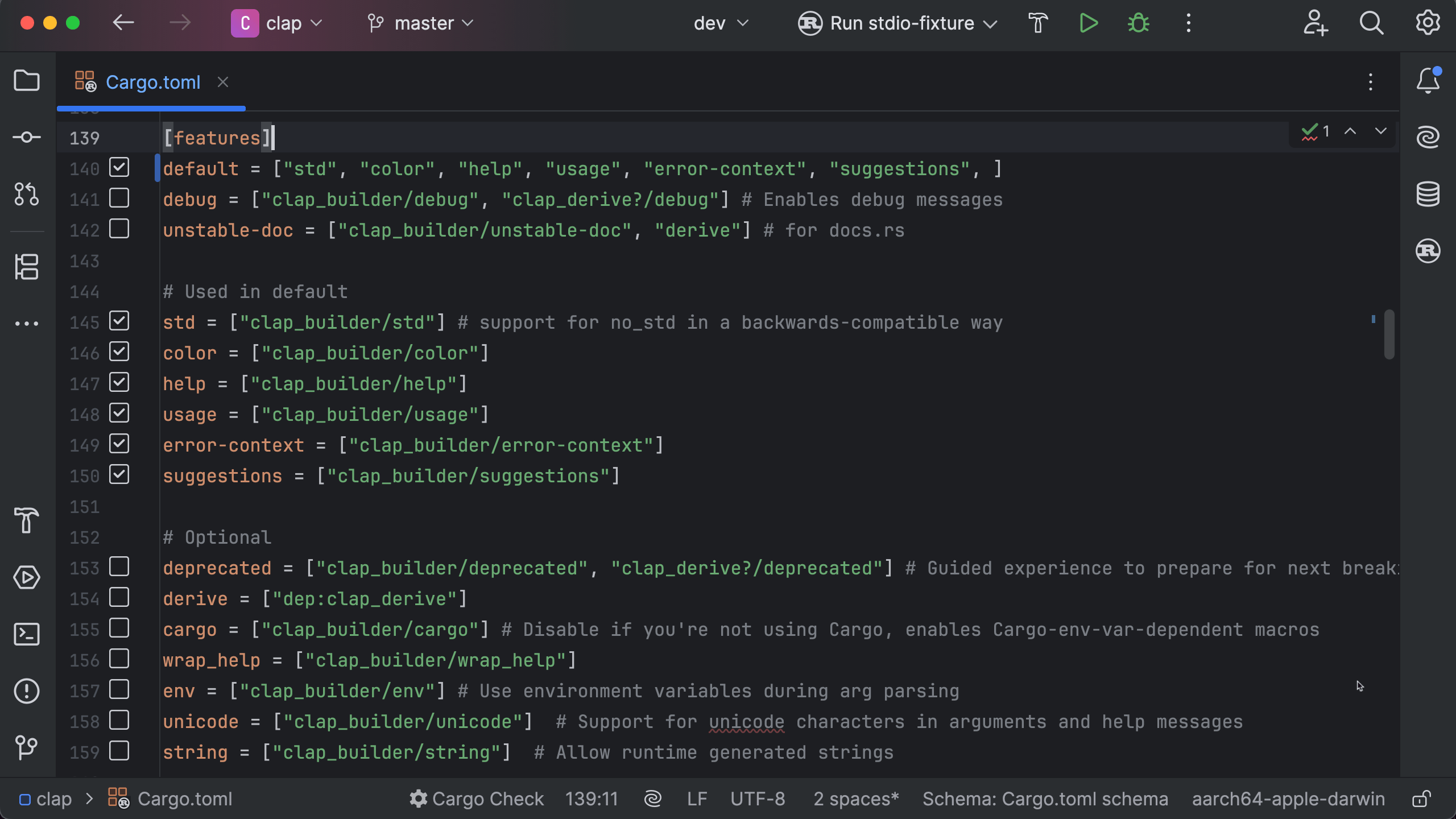This screenshot has width=1456, height=819.
Task: Start debugging with the bug icon
Action: [x=1139, y=23]
